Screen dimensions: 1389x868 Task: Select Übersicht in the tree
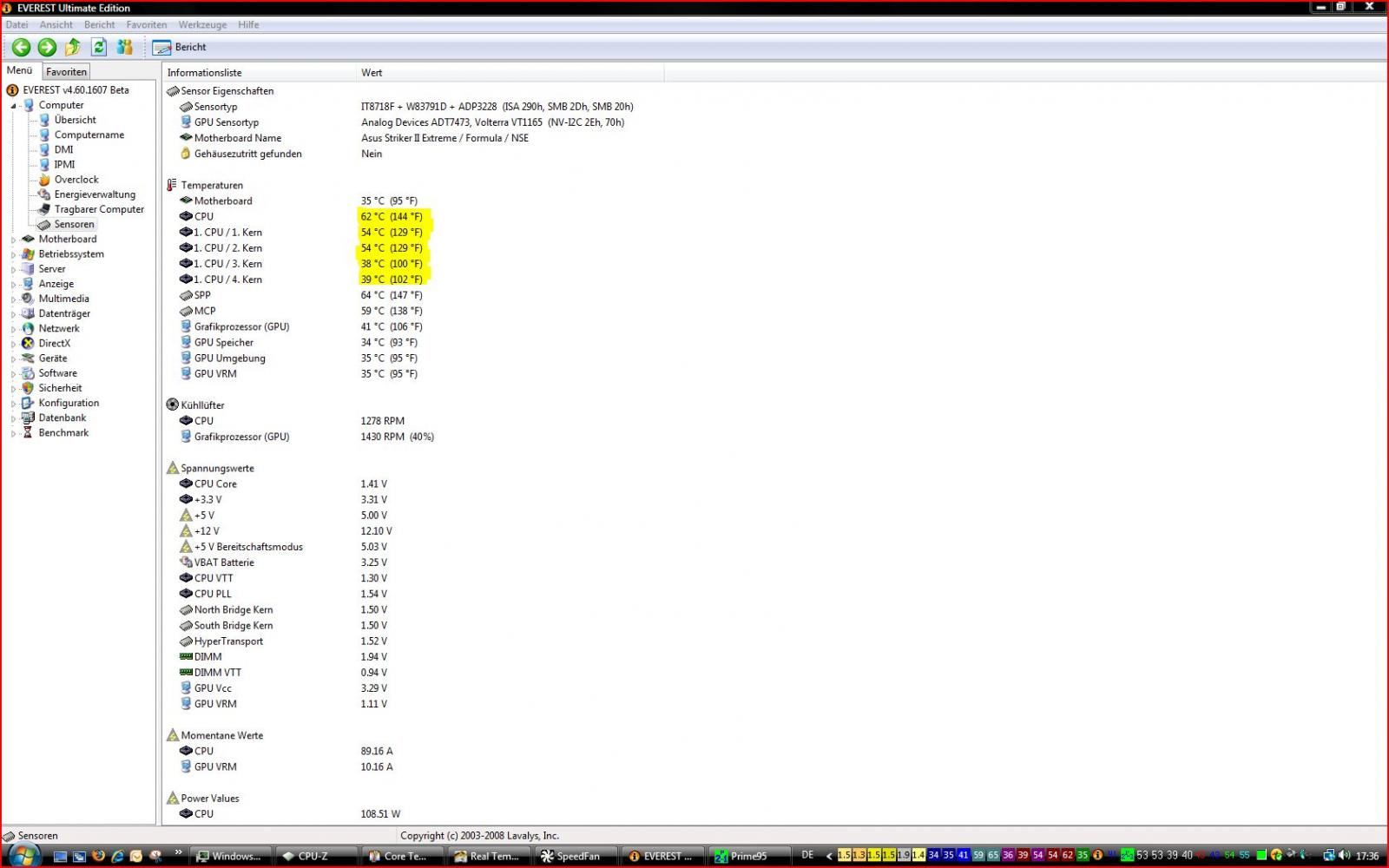[x=75, y=120]
